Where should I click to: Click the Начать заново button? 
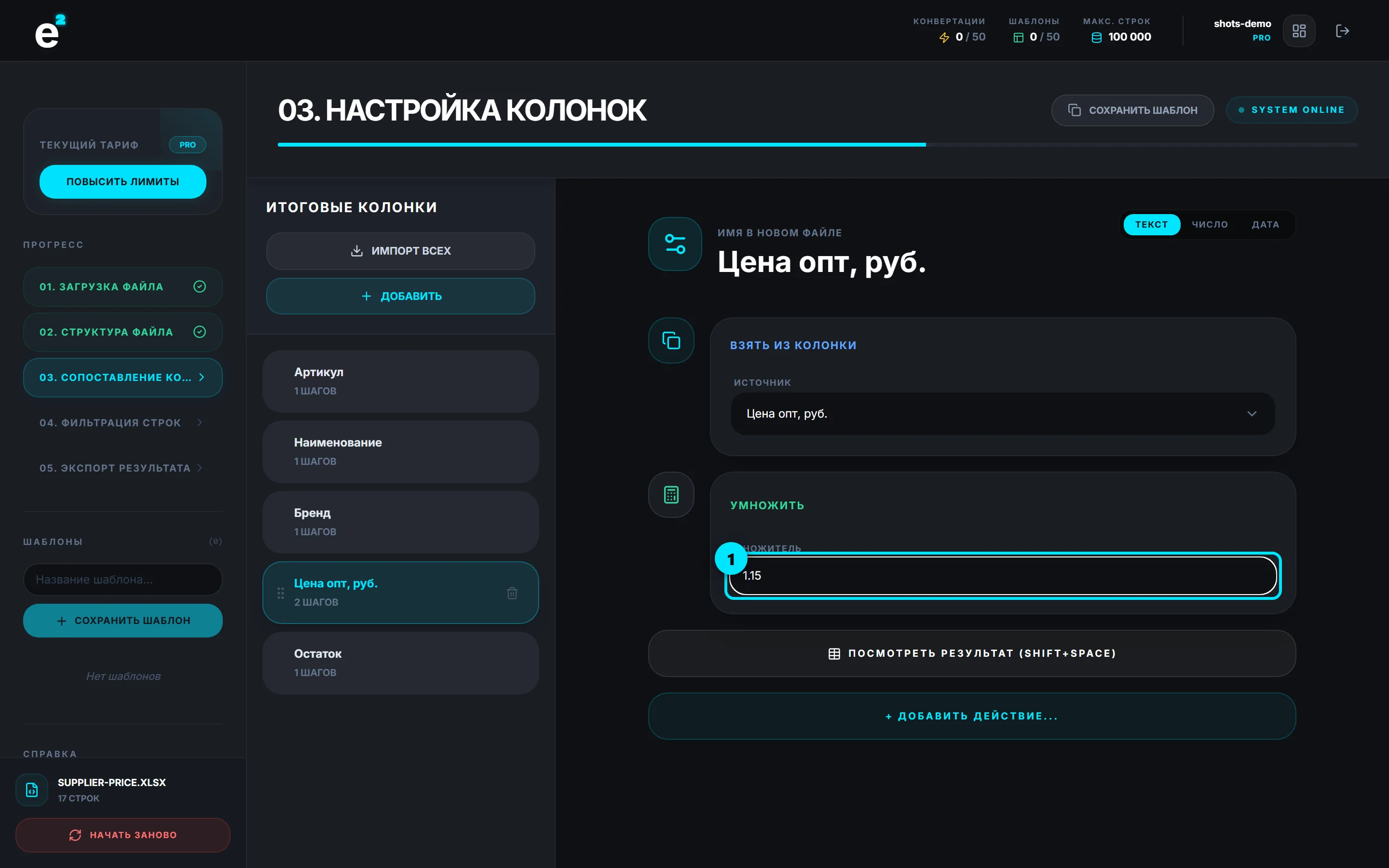coord(123,835)
